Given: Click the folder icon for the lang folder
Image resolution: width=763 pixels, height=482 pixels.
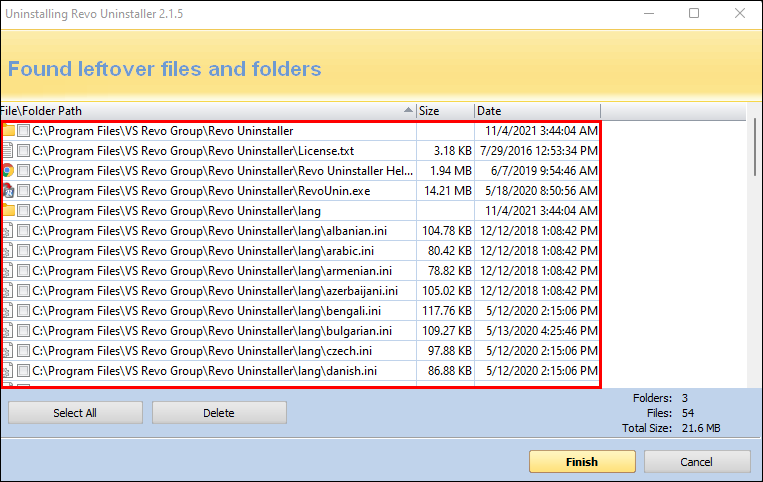Looking at the screenshot, I should 9,210.
